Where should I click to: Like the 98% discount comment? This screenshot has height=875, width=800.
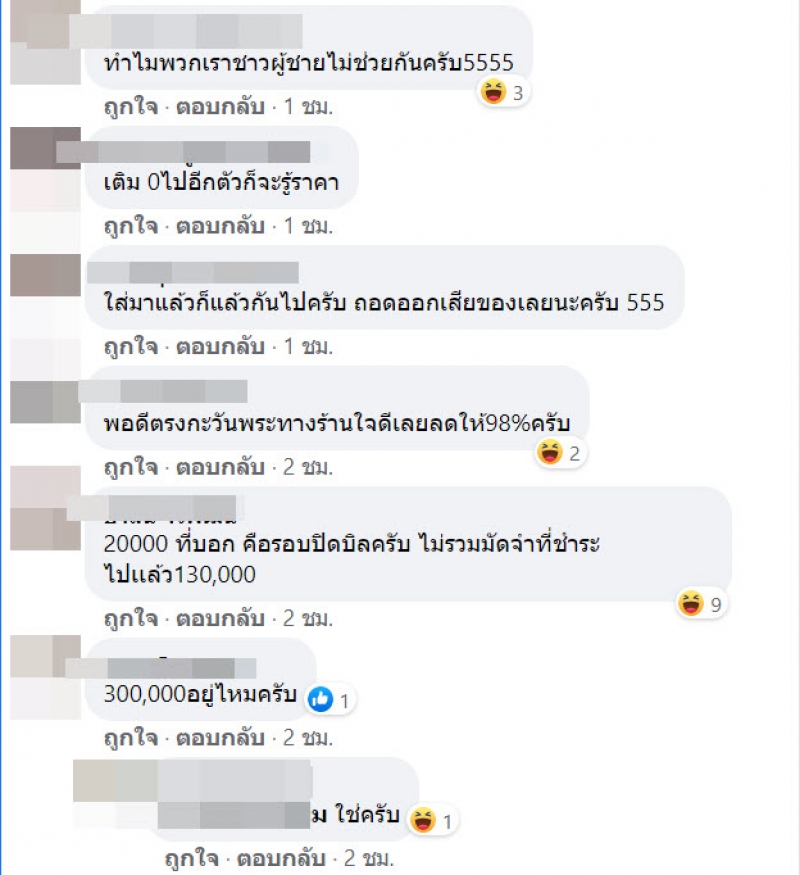pos(131,467)
